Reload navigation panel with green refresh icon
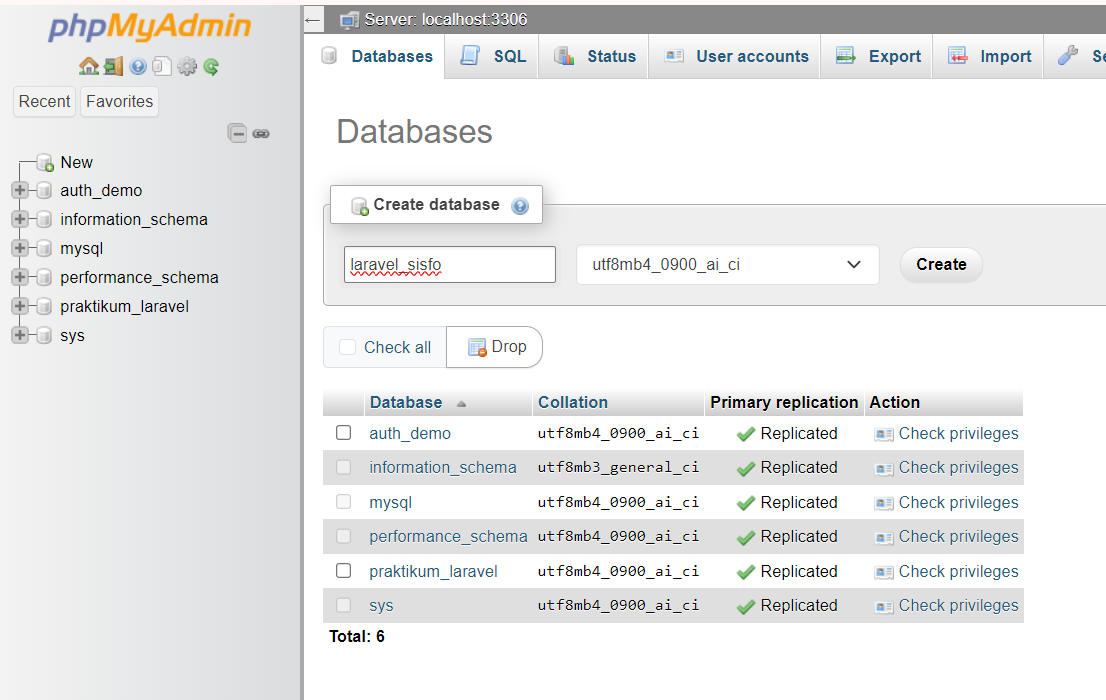This screenshot has height=700, width=1106. [x=211, y=66]
